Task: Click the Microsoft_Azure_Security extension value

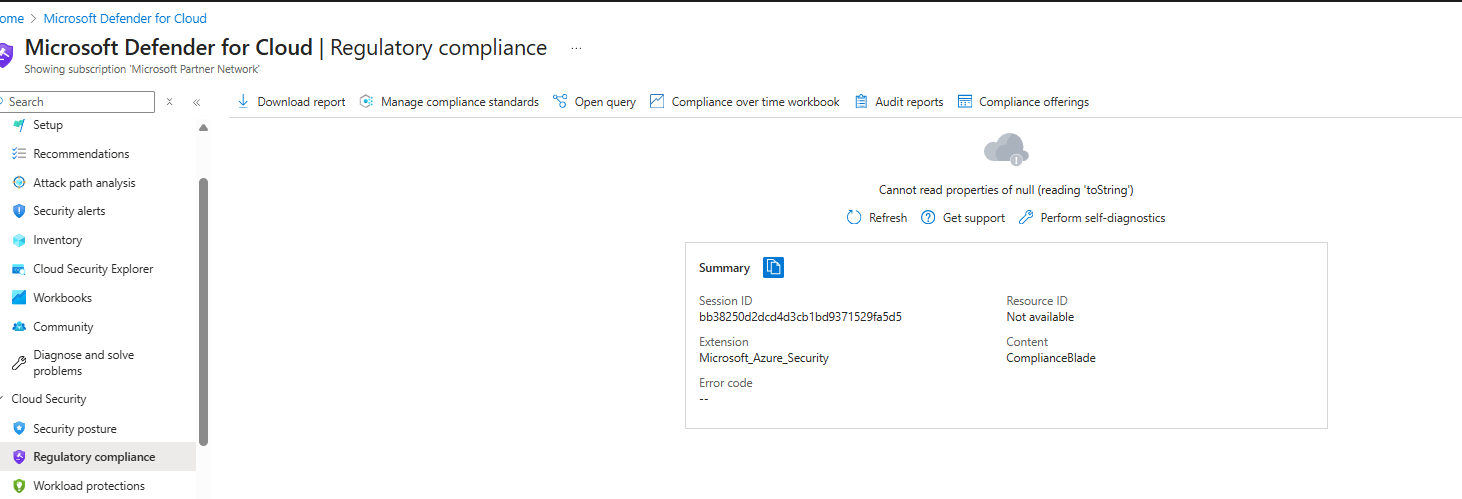Action: 764,358
